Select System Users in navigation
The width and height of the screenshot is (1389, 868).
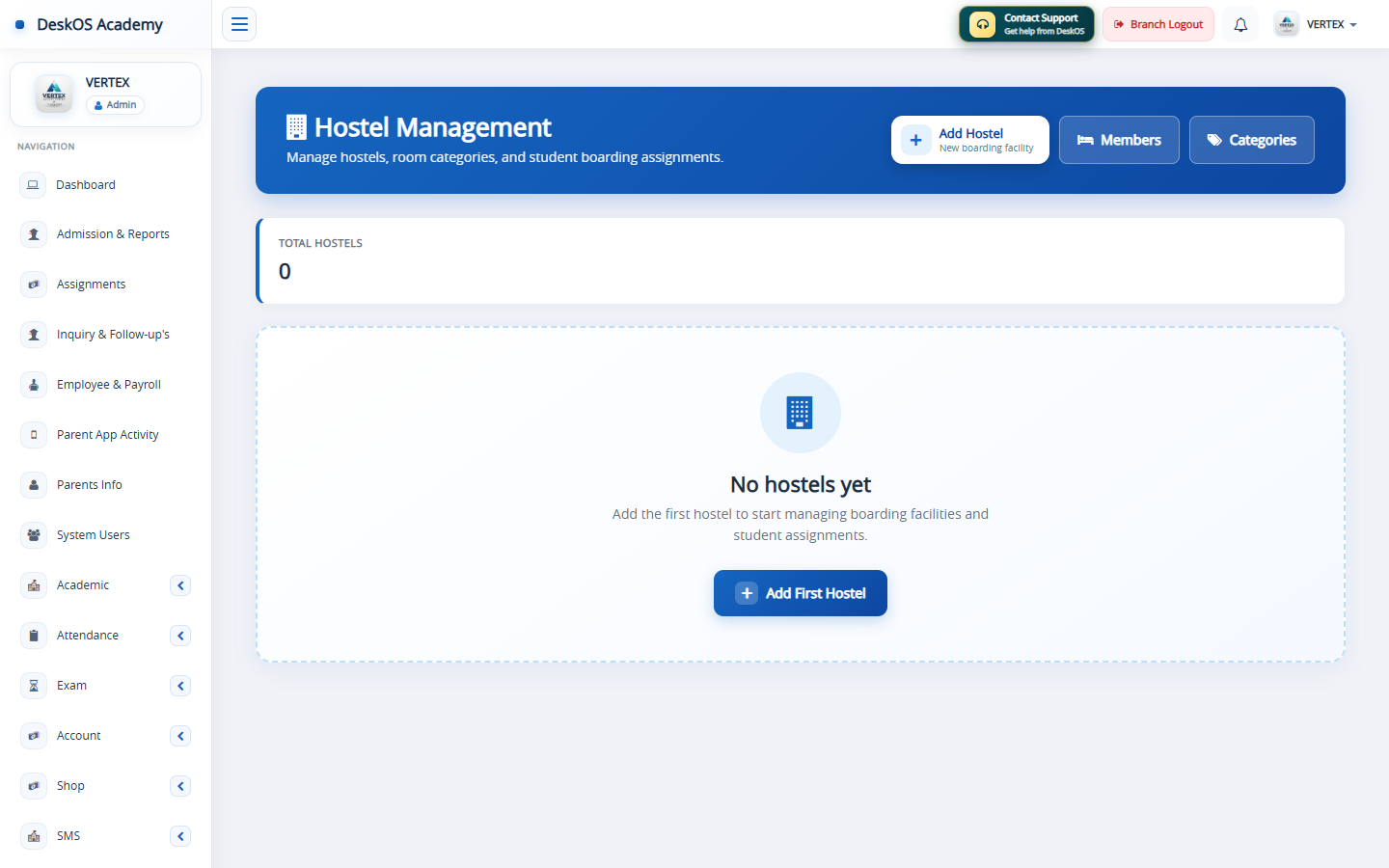[x=105, y=535]
